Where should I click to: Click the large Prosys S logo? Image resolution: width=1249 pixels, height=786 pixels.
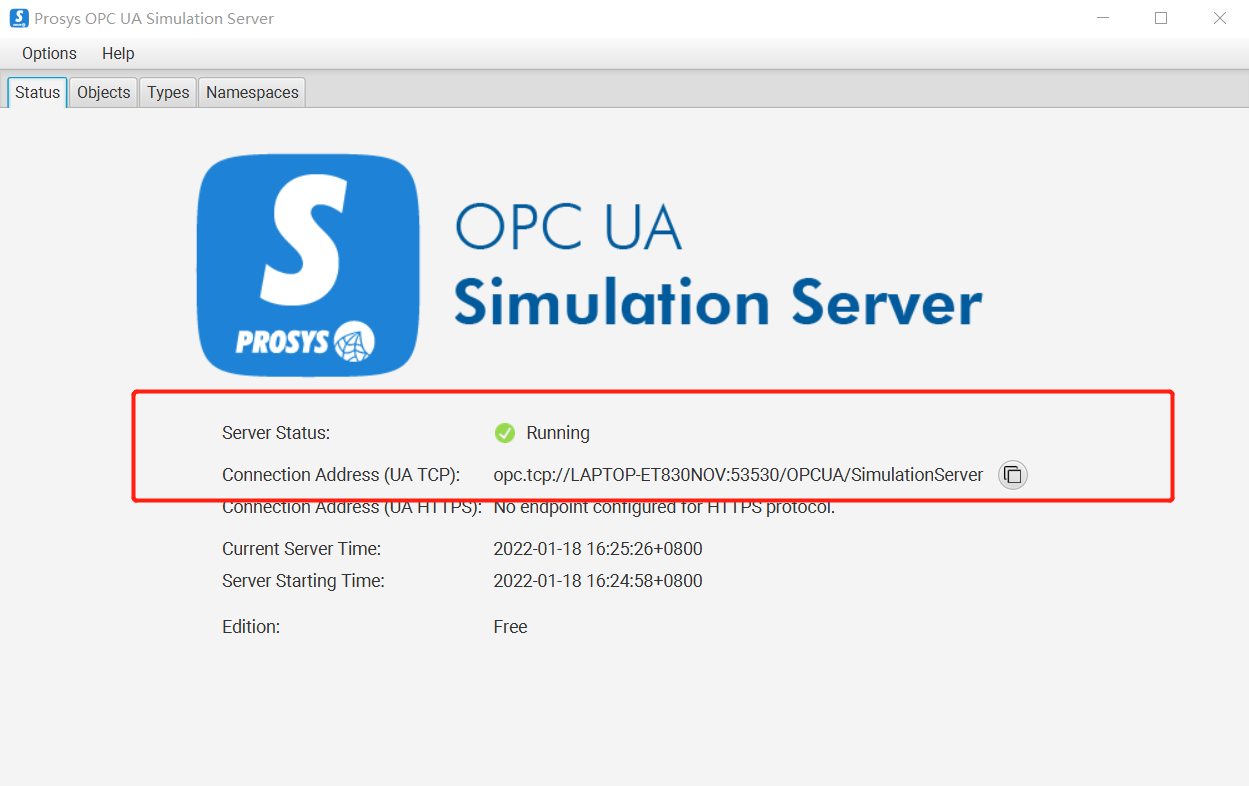point(308,265)
